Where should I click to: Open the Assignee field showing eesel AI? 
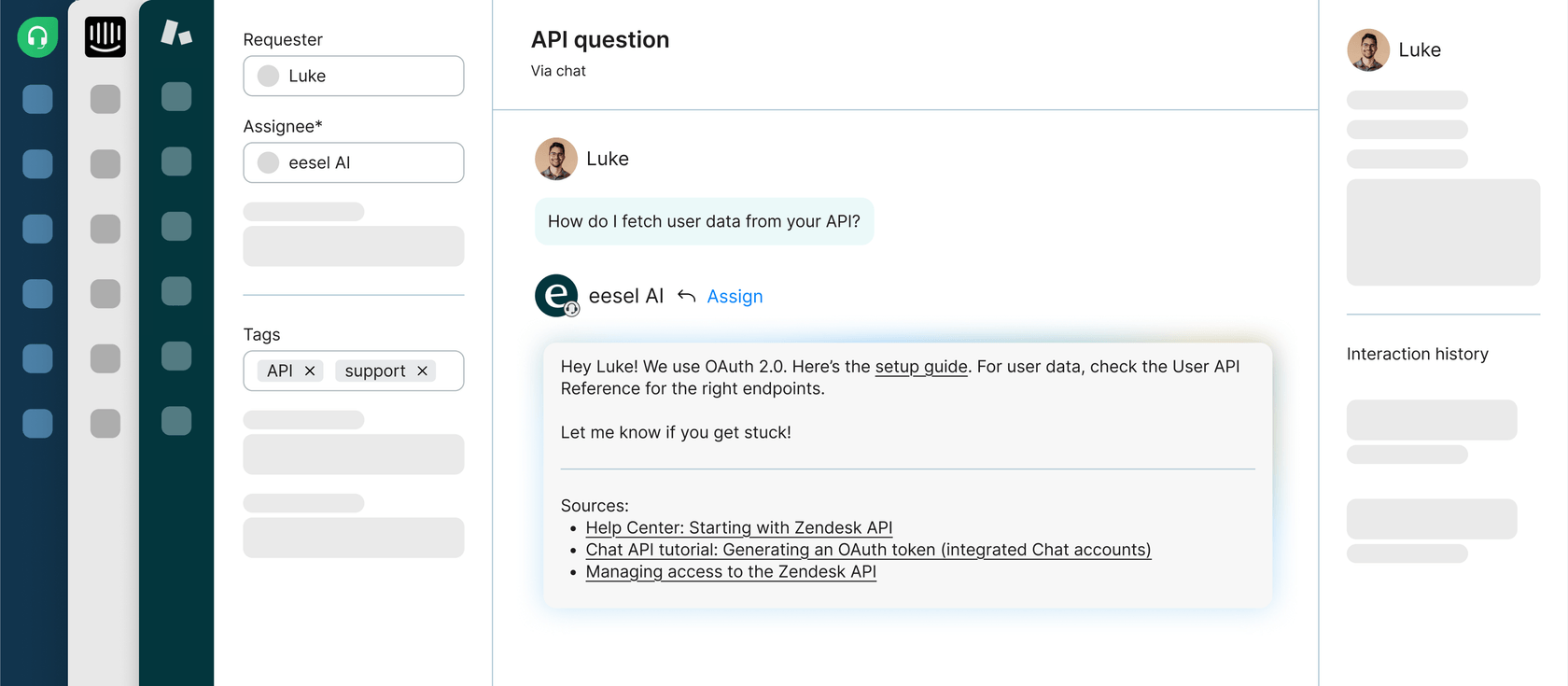pyautogui.click(x=354, y=163)
